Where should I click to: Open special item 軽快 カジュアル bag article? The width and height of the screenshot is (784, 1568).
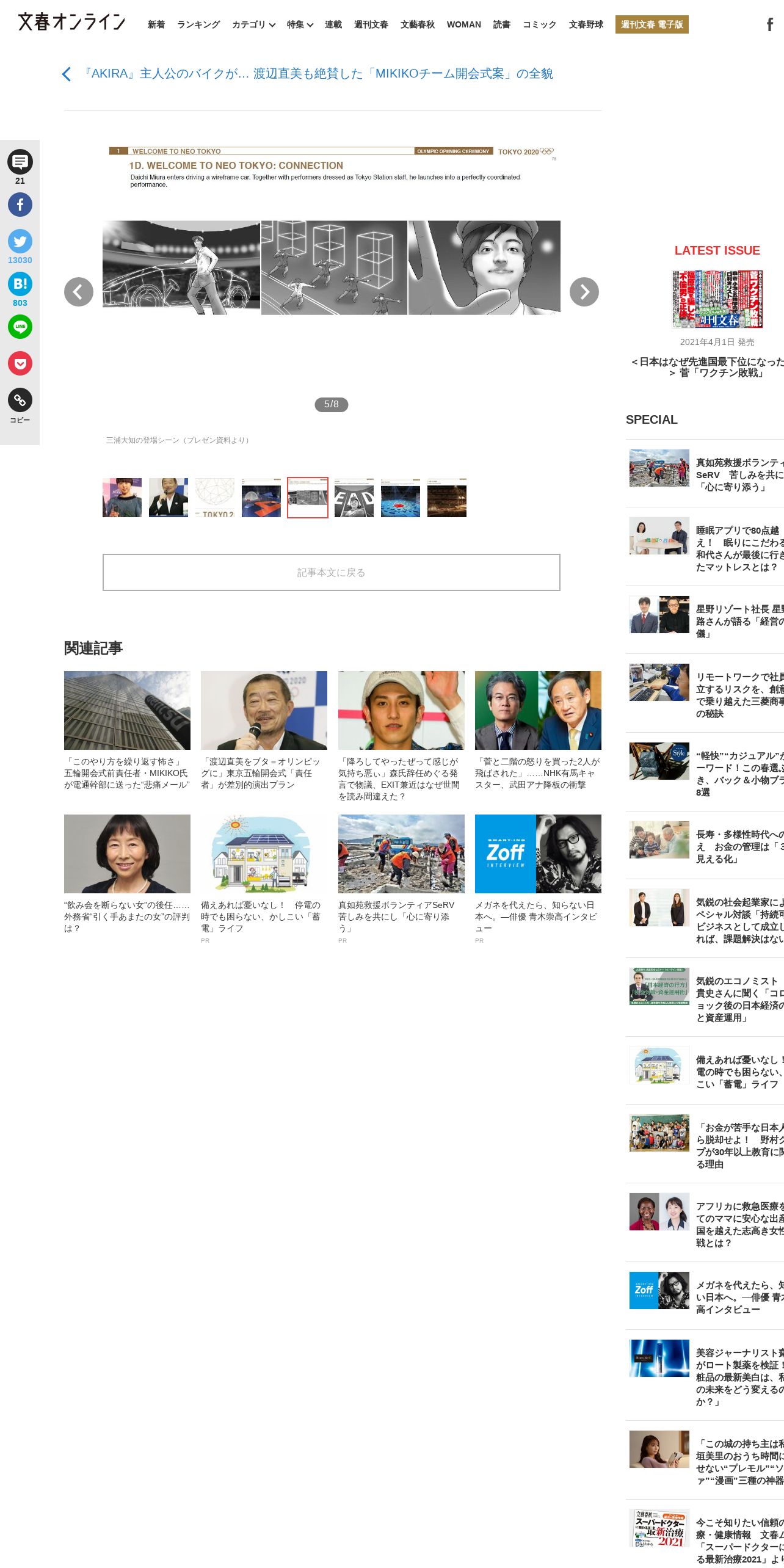click(x=740, y=774)
